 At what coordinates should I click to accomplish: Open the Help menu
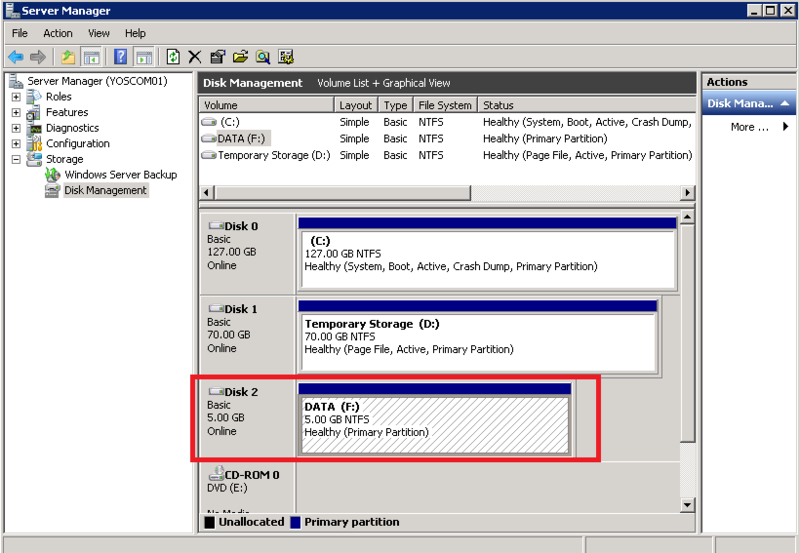(135, 33)
